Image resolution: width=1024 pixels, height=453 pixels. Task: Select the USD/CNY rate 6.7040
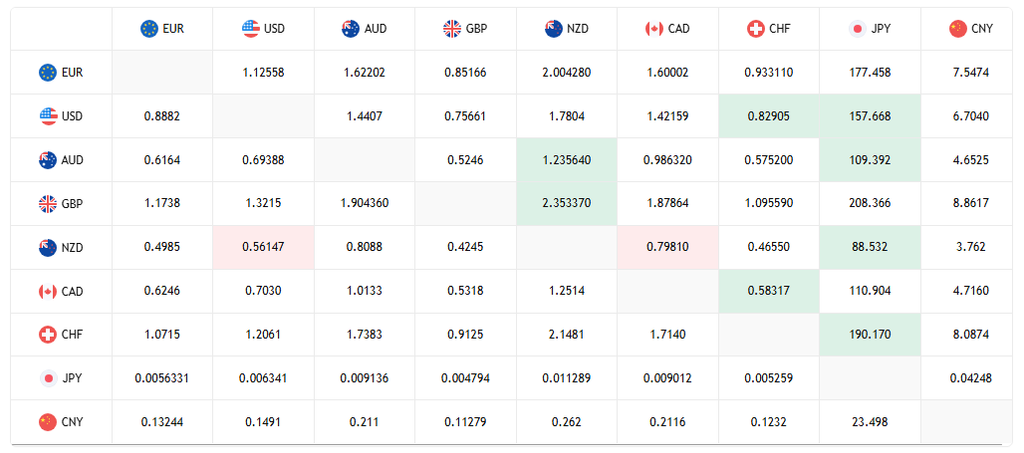pyautogui.click(x=971, y=116)
